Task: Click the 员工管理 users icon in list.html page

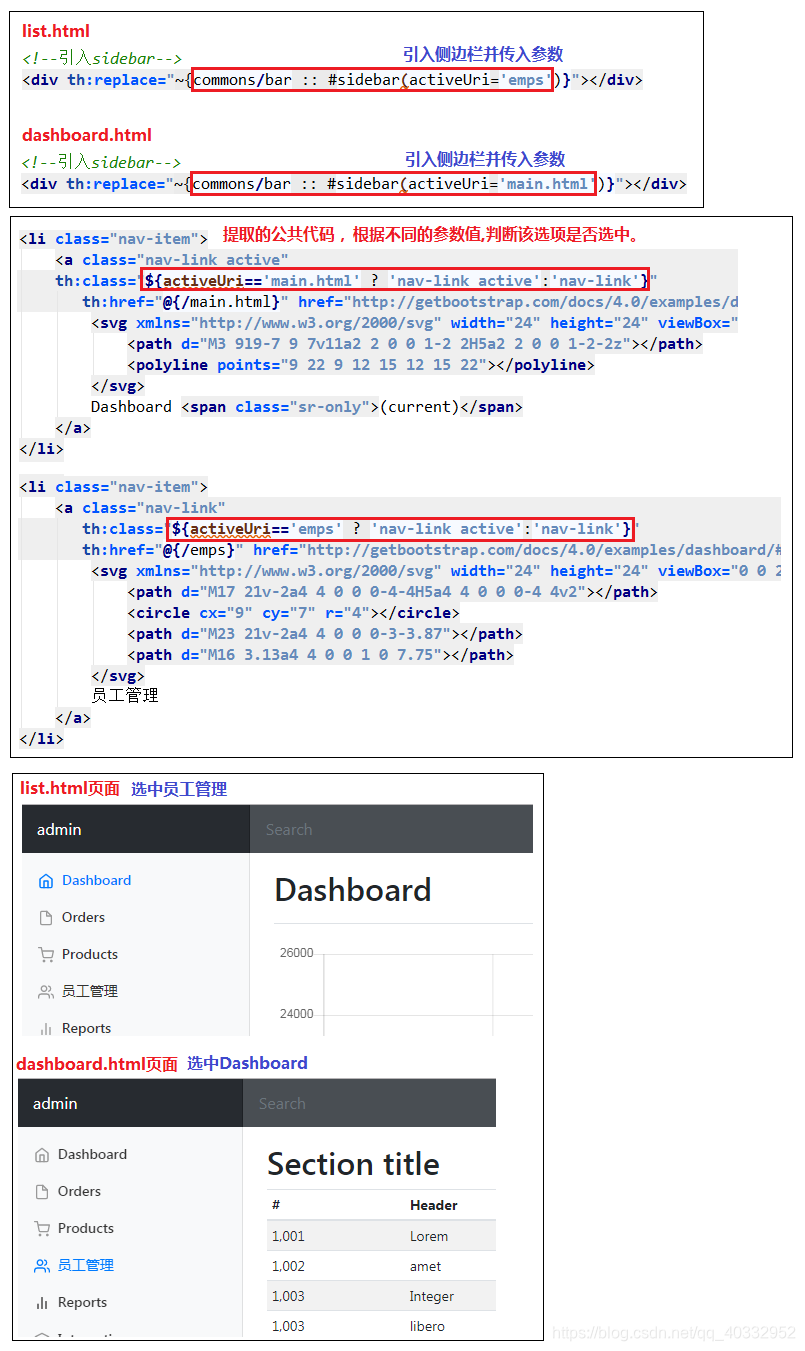Action: [x=45, y=992]
